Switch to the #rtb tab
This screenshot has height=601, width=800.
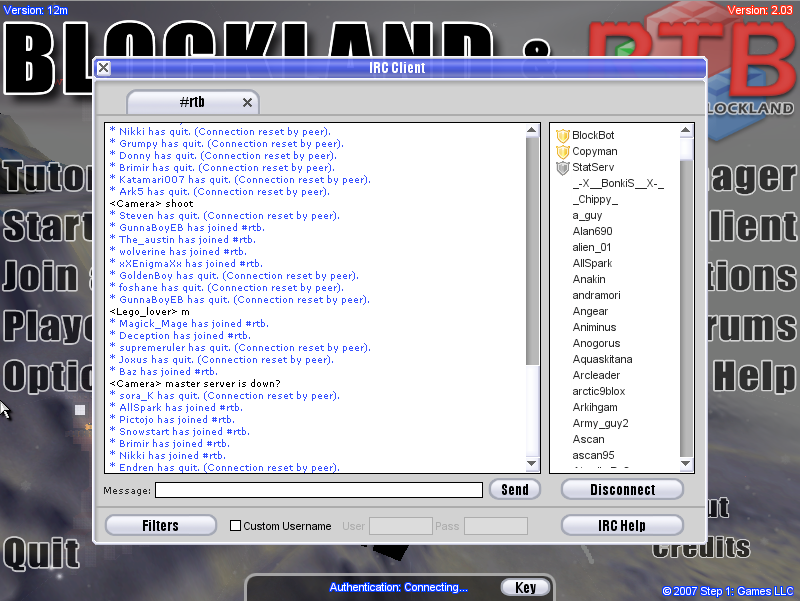192,102
